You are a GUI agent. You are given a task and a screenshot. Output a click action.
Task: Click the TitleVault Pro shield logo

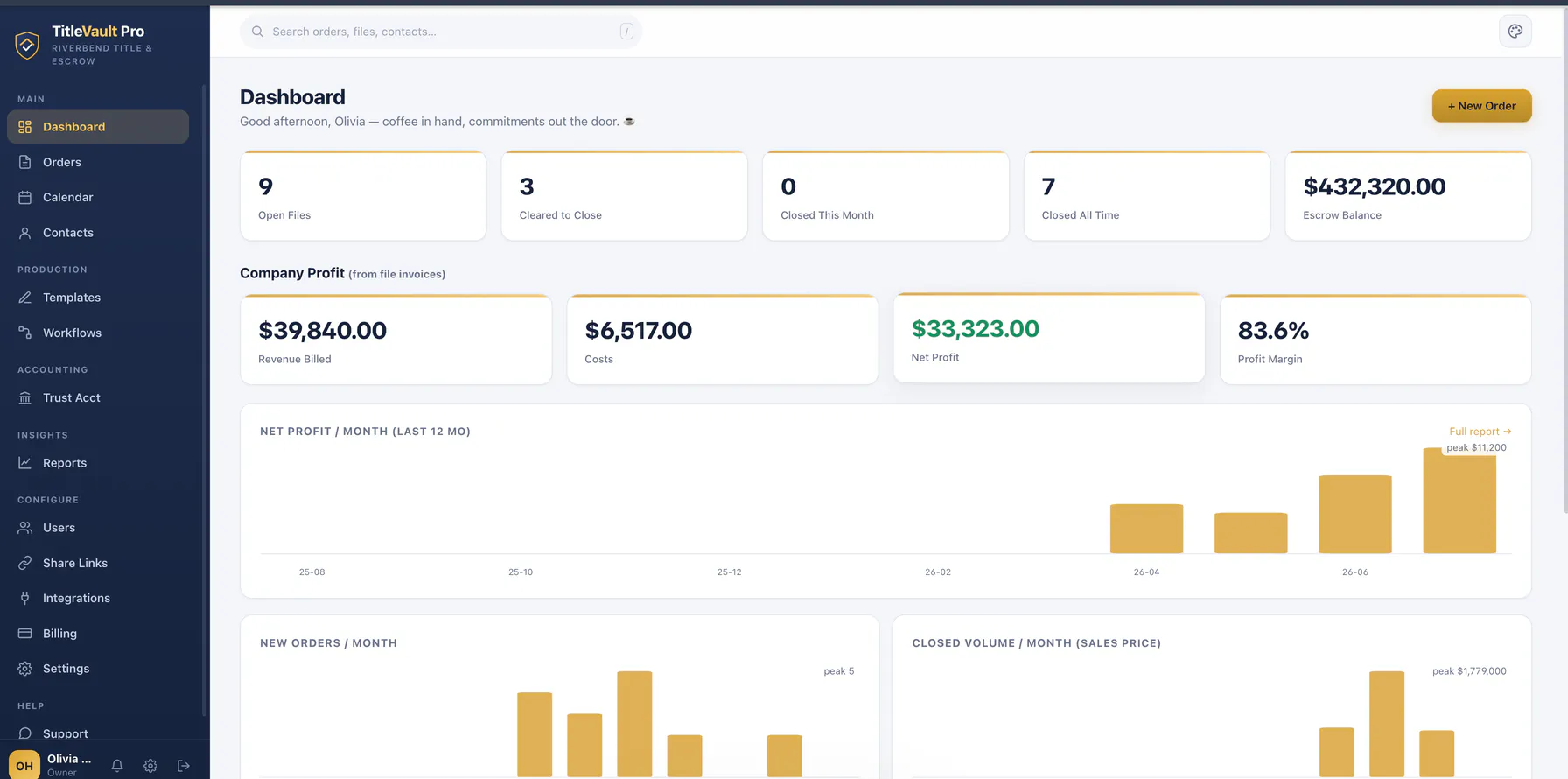point(27,45)
